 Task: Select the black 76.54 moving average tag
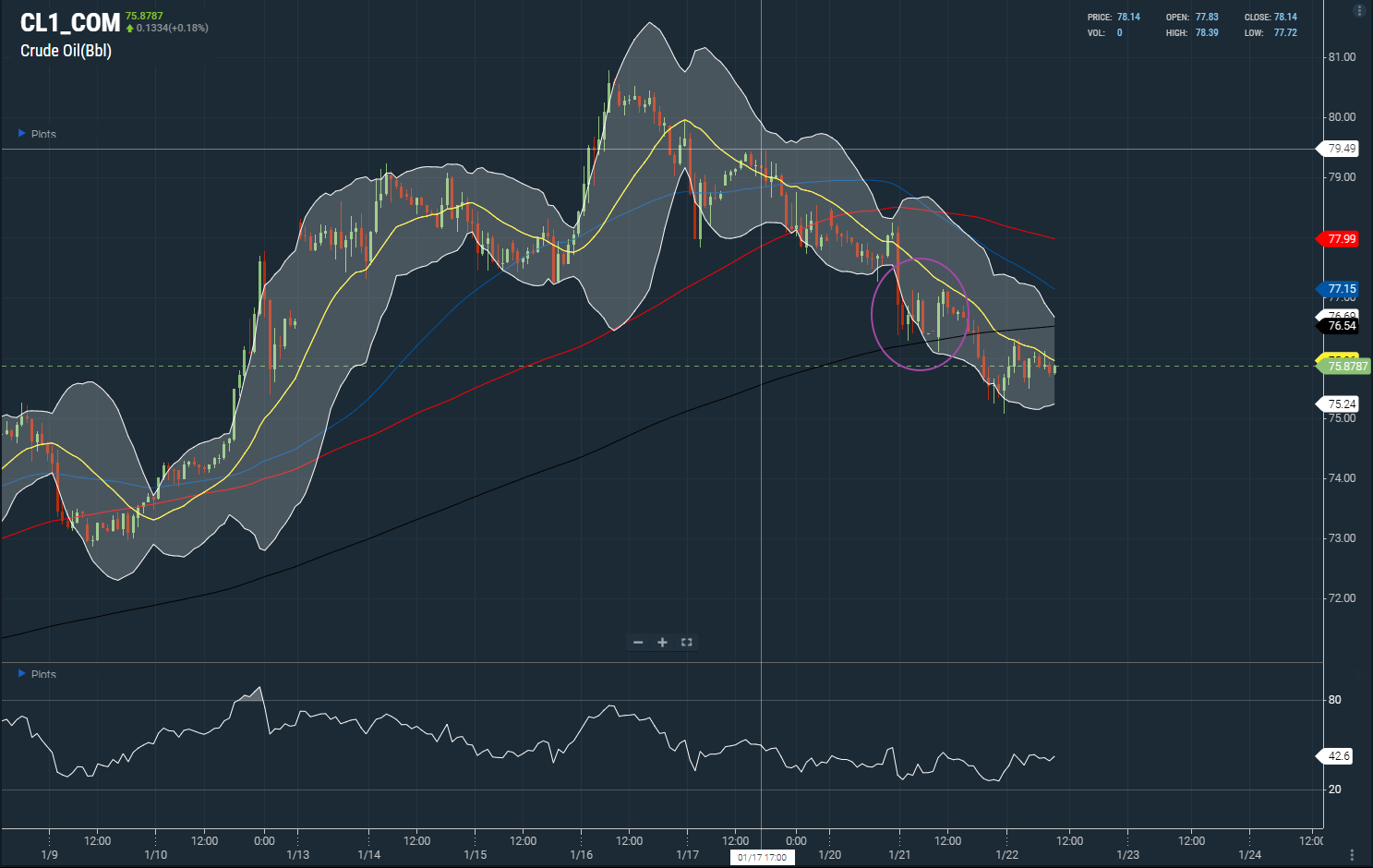pyautogui.click(x=1341, y=326)
